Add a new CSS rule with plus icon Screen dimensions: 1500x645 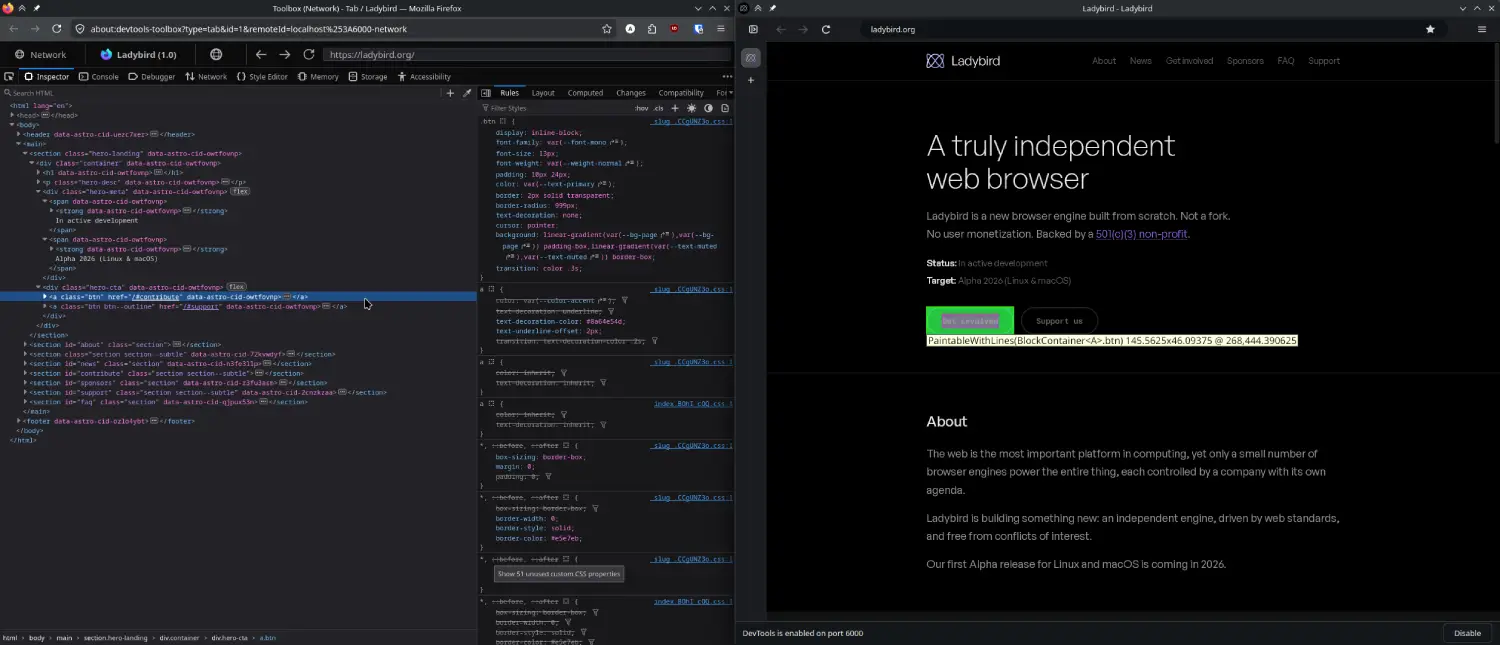675,108
